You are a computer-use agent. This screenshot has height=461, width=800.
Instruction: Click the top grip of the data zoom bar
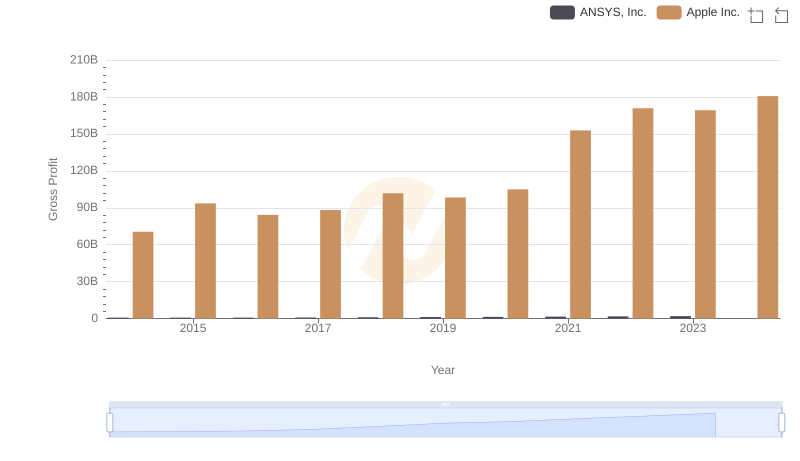click(445, 404)
